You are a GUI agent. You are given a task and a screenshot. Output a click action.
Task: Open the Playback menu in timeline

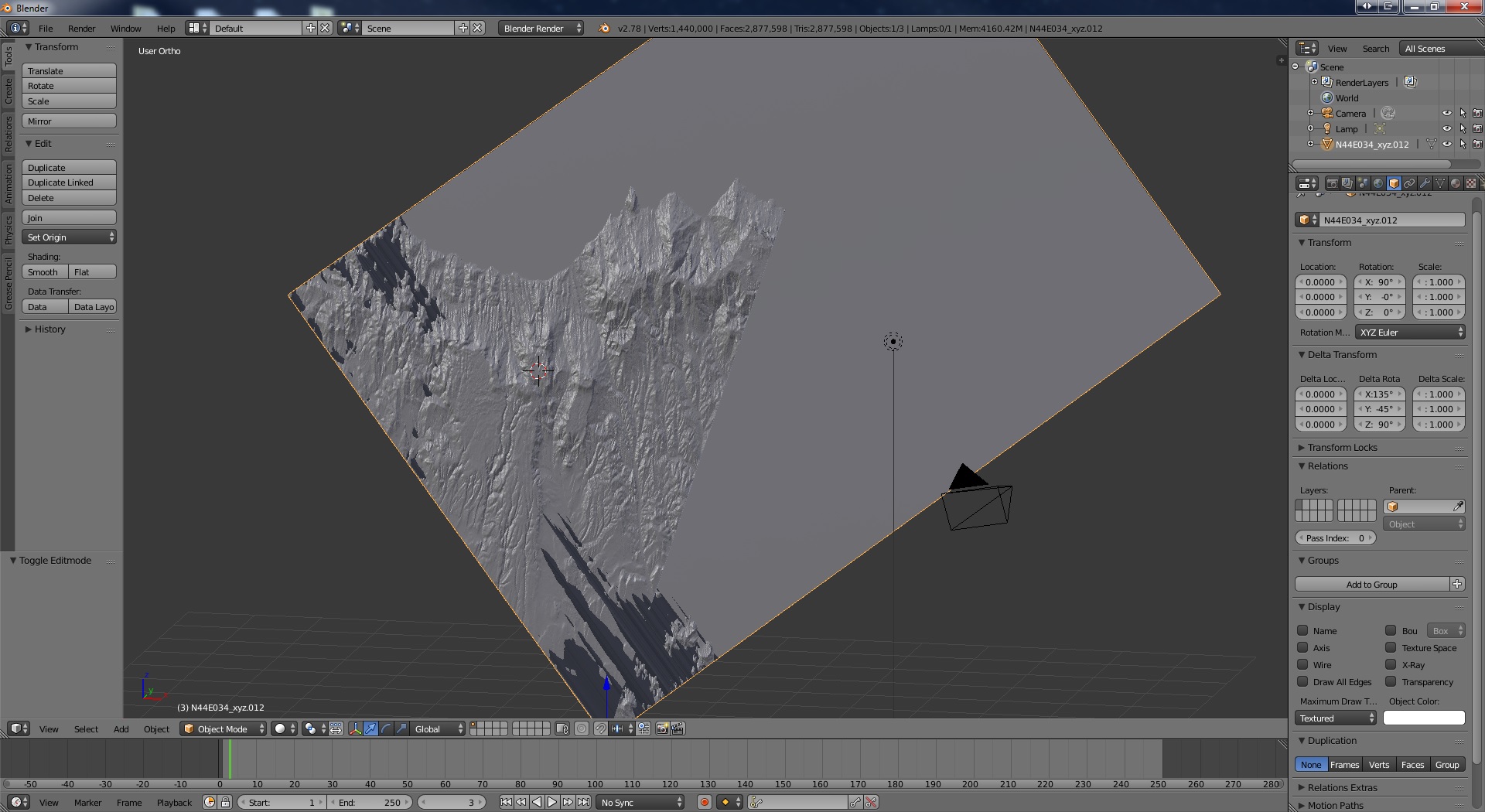pos(174,802)
